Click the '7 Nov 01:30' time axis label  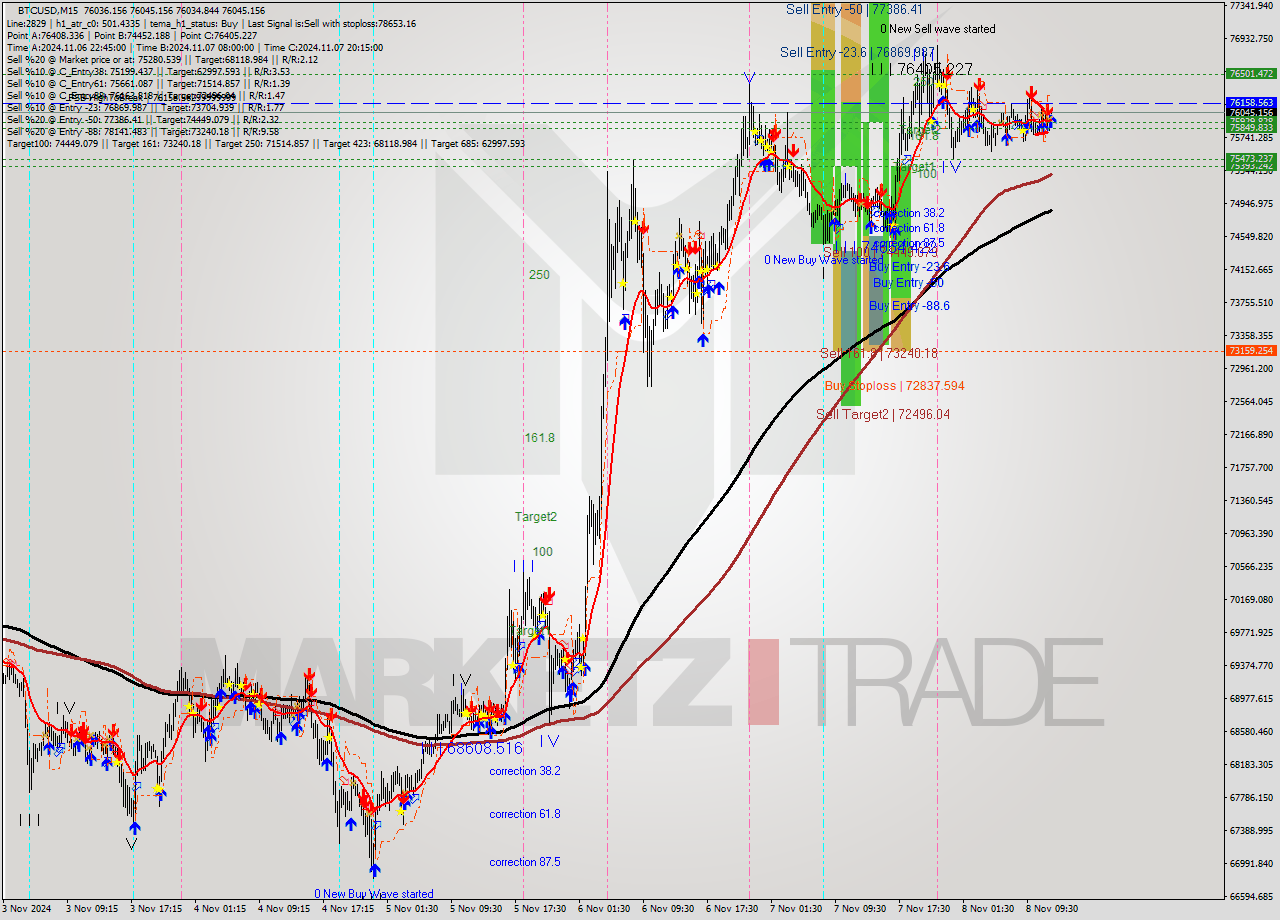(x=796, y=909)
